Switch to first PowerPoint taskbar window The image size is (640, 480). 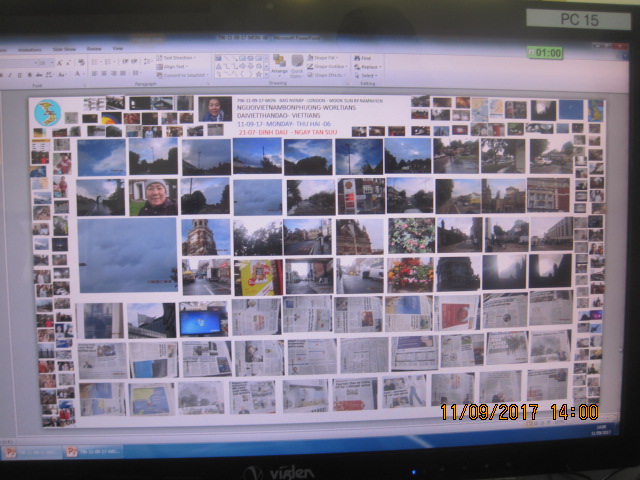tap(31, 452)
